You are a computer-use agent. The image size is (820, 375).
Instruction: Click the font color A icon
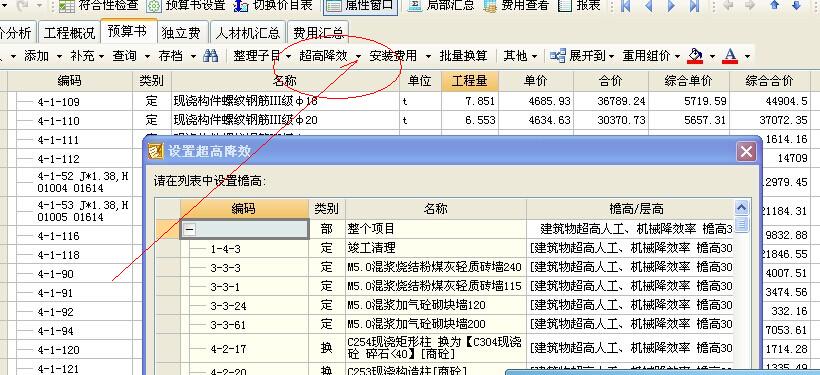tap(730, 55)
